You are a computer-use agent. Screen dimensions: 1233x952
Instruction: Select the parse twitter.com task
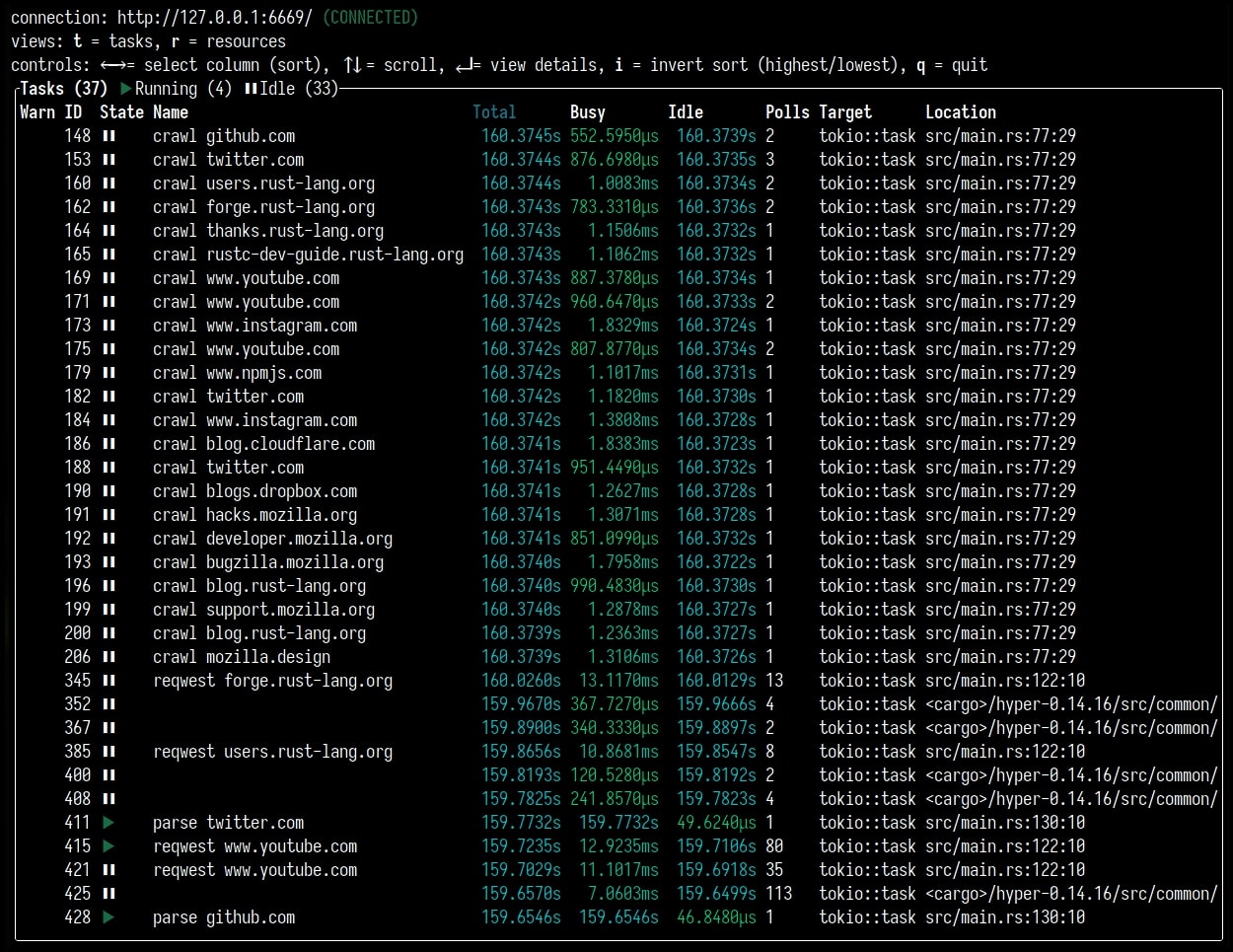click(228, 823)
